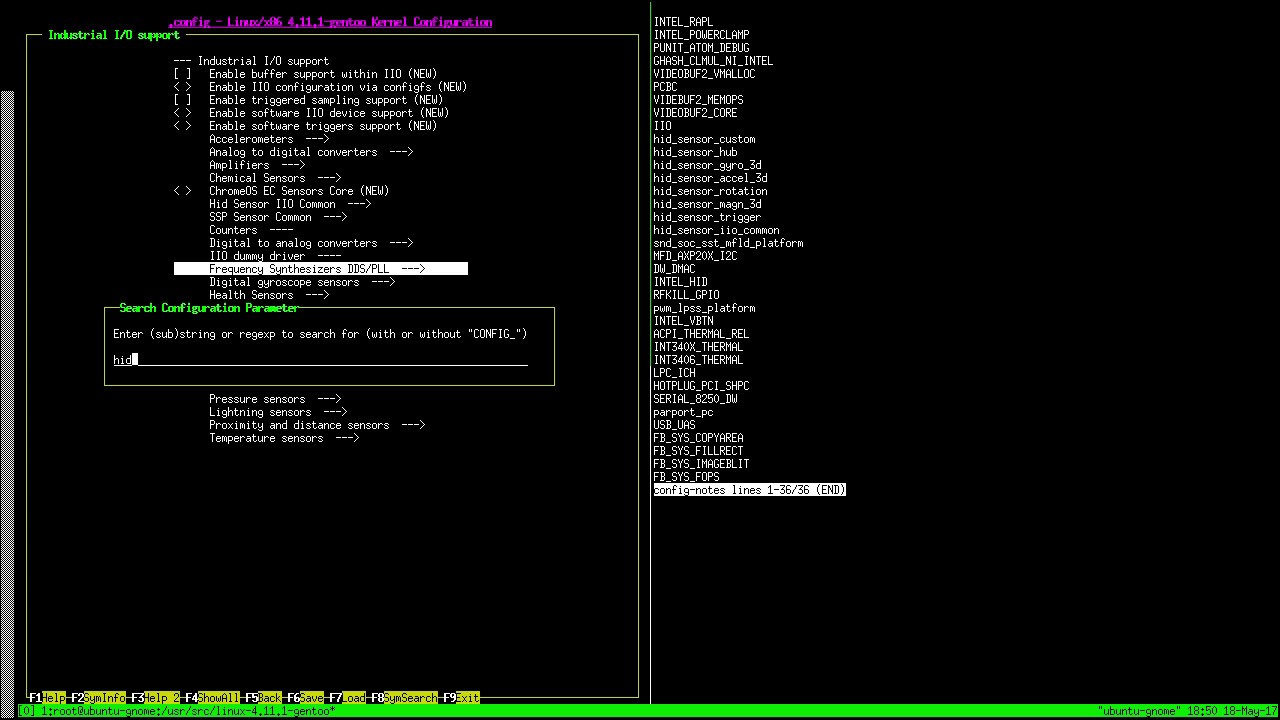1280x720 pixels.
Task: Click Industrial I/O support header line
Action: tap(251, 61)
